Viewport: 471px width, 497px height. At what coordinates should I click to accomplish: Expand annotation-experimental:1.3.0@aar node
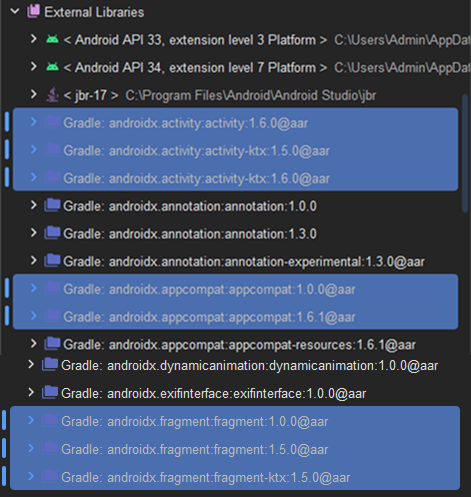[x=33, y=261]
